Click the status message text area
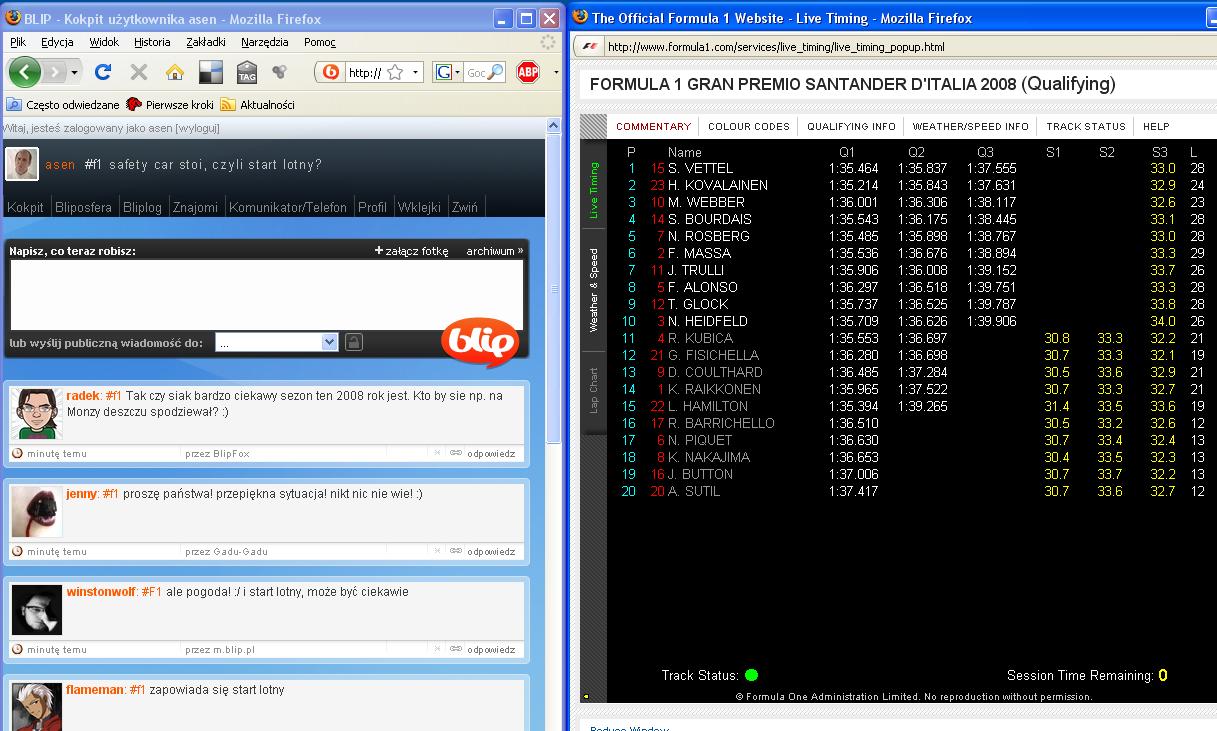1217x731 pixels. pos(266,294)
